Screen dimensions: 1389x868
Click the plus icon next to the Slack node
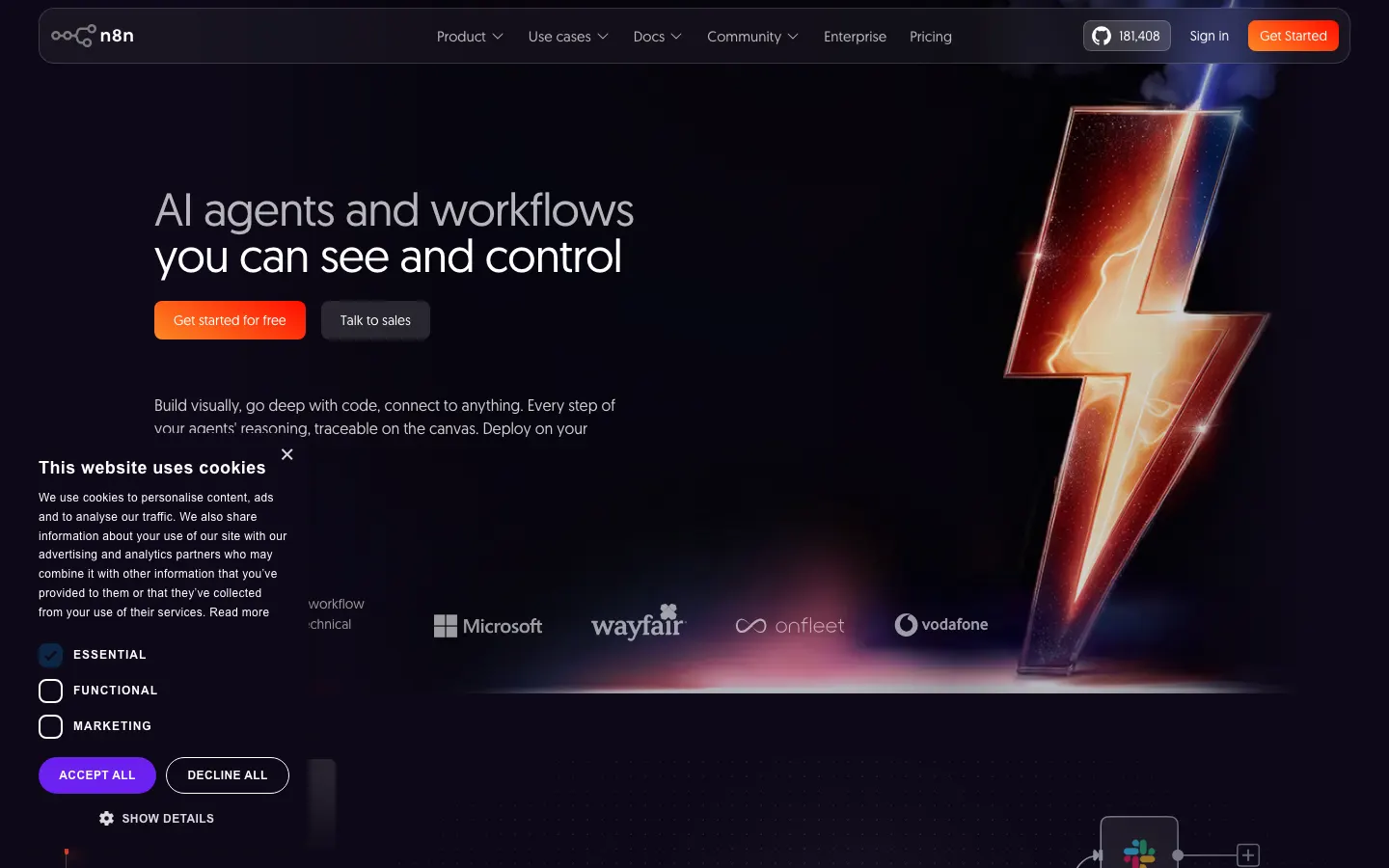point(1248,854)
